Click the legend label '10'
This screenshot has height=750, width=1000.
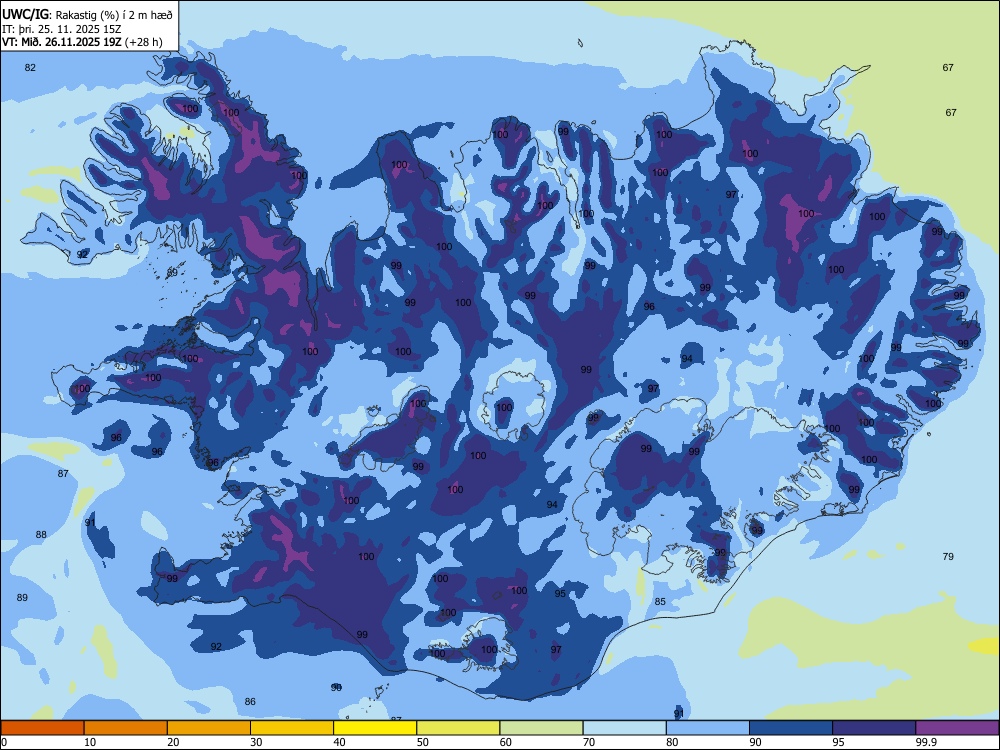[90, 742]
